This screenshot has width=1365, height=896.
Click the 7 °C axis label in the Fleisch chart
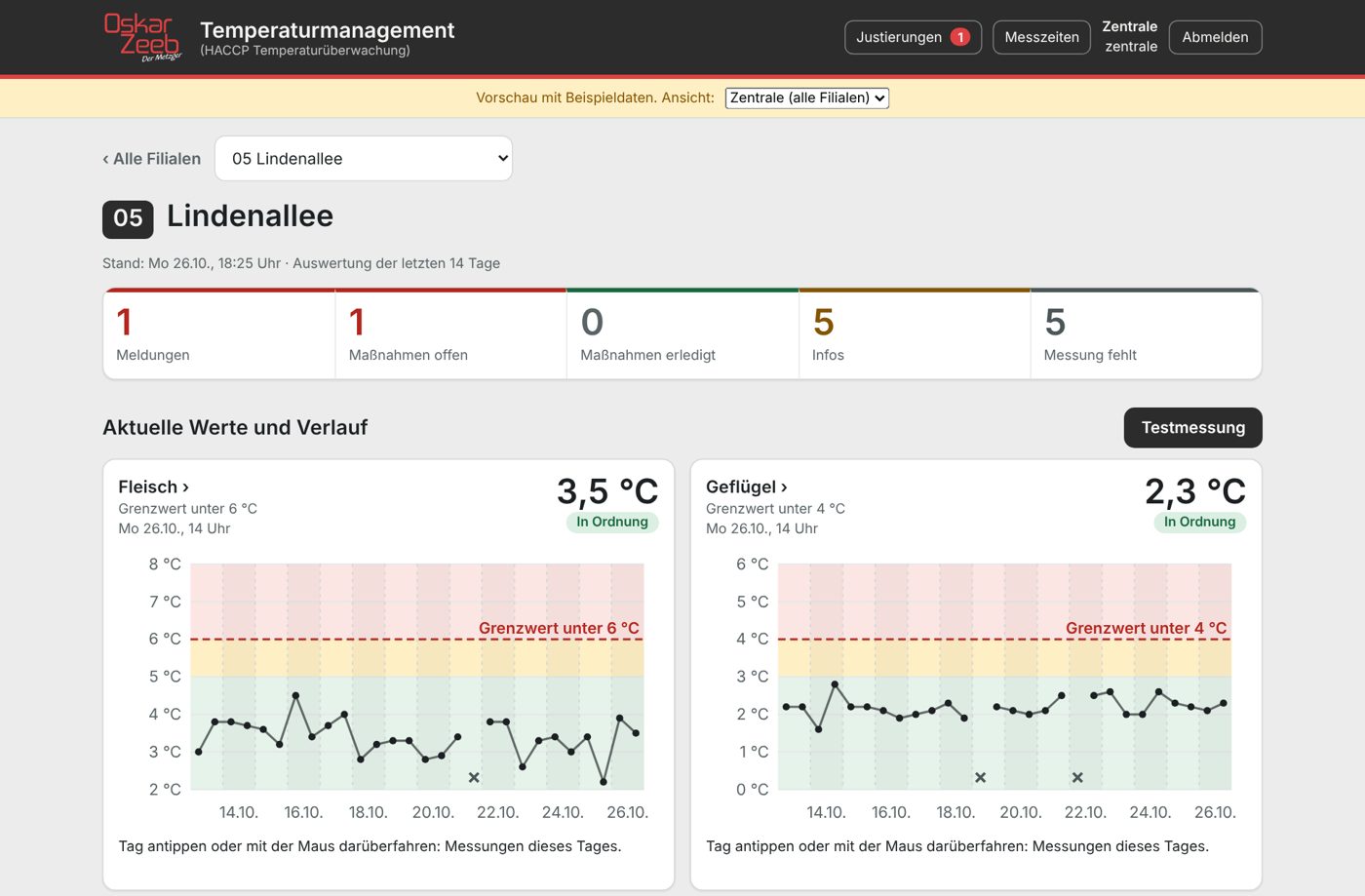click(165, 602)
